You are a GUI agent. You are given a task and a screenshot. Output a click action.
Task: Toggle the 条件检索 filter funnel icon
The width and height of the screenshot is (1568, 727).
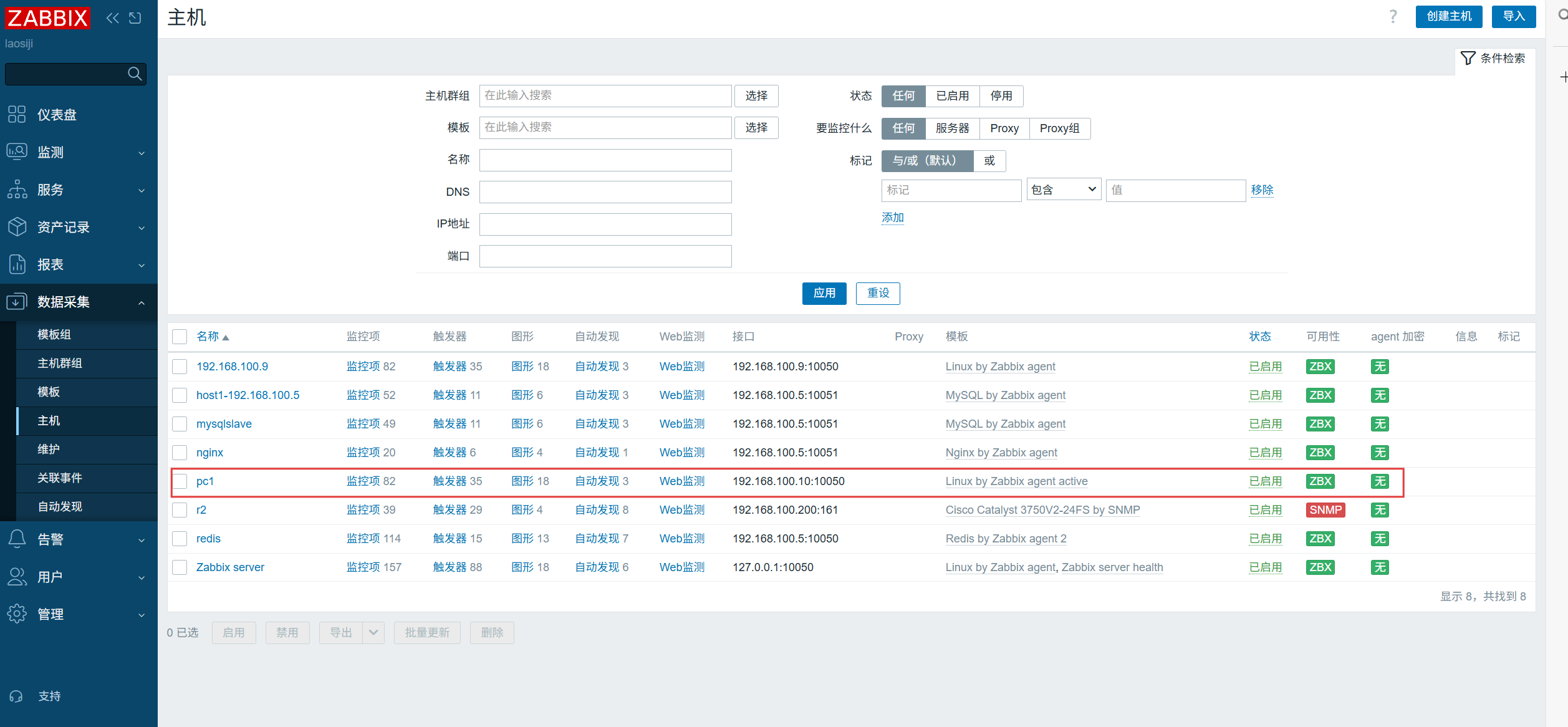tap(1468, 58)
